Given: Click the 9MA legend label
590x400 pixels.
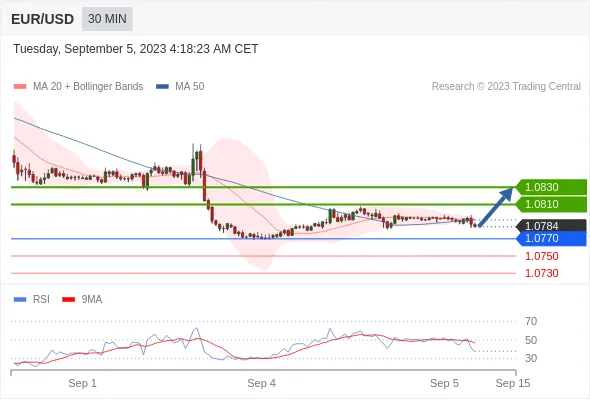Looking at the screenshot, I should pyautogui.click(x=92, y=300).
